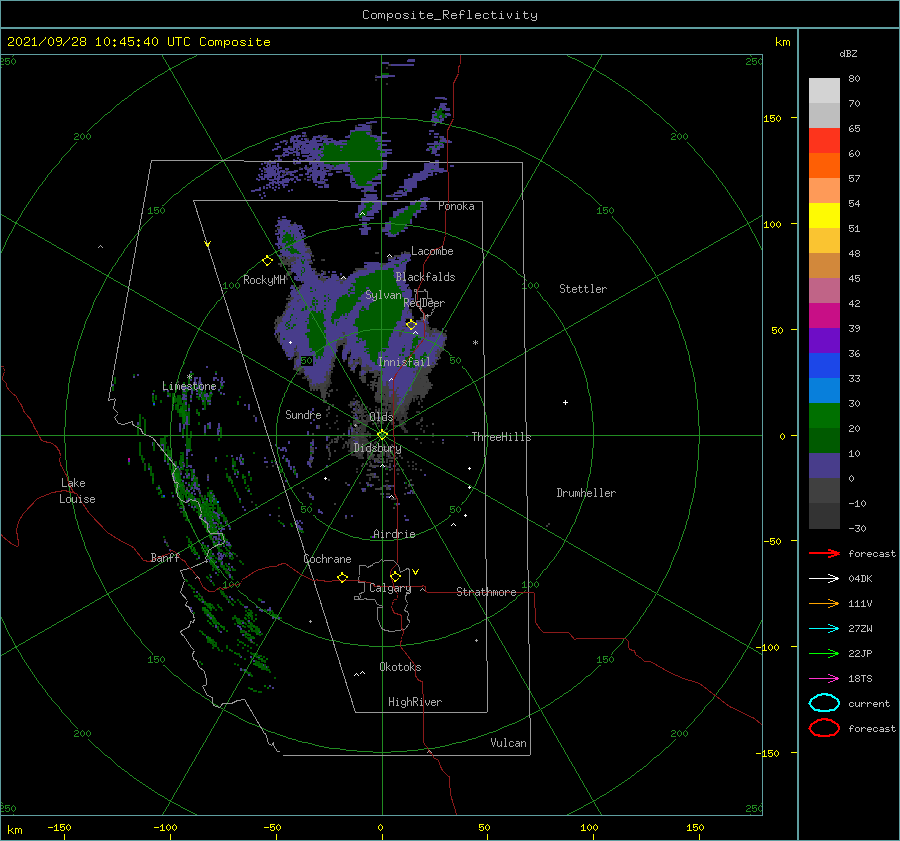Click the magenta 18TS arrow icon
This screenshot has width=900, height=841.
tap(824, 679)
